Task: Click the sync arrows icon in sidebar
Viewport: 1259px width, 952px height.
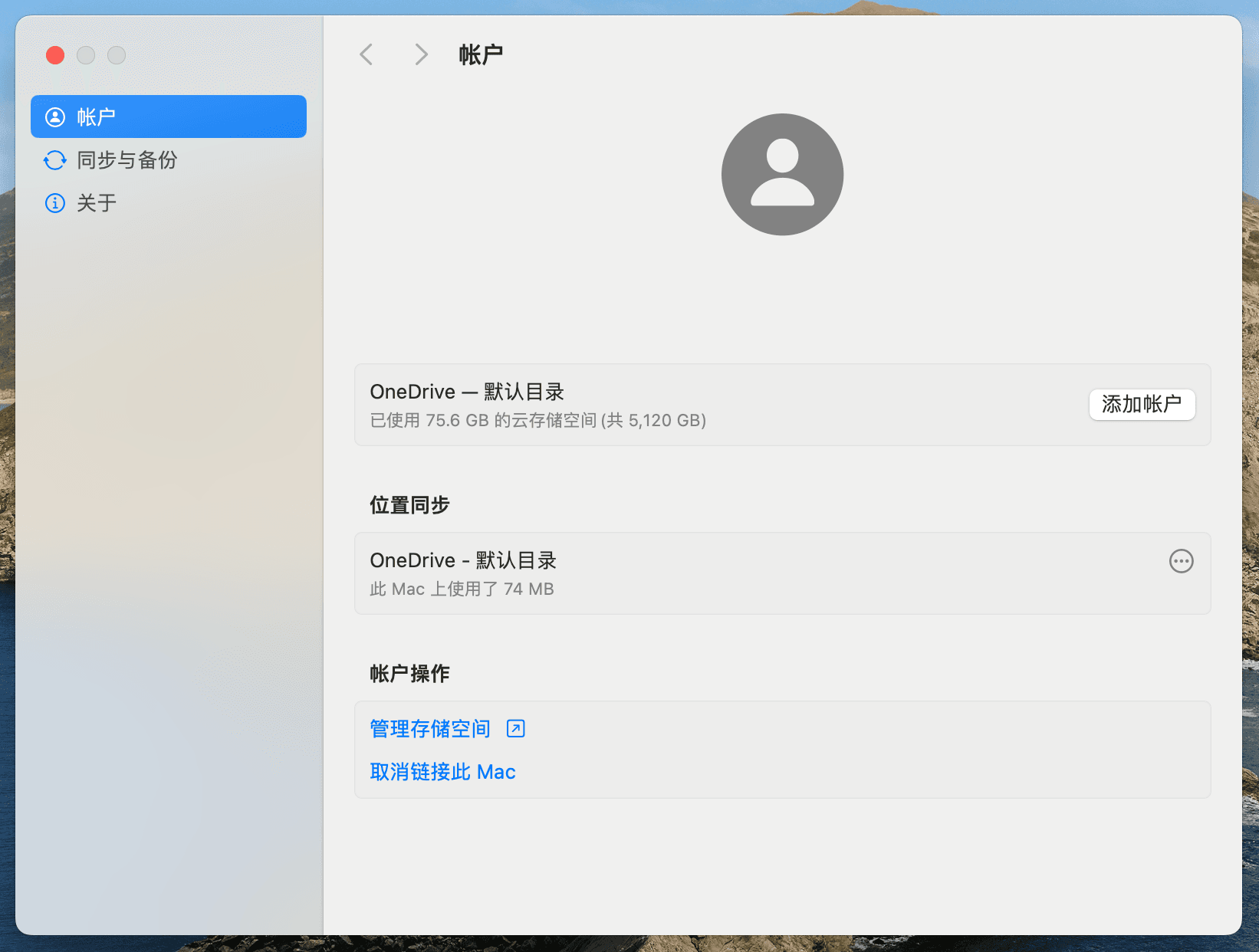Action: pyautogui.click(x=55, y=160)
